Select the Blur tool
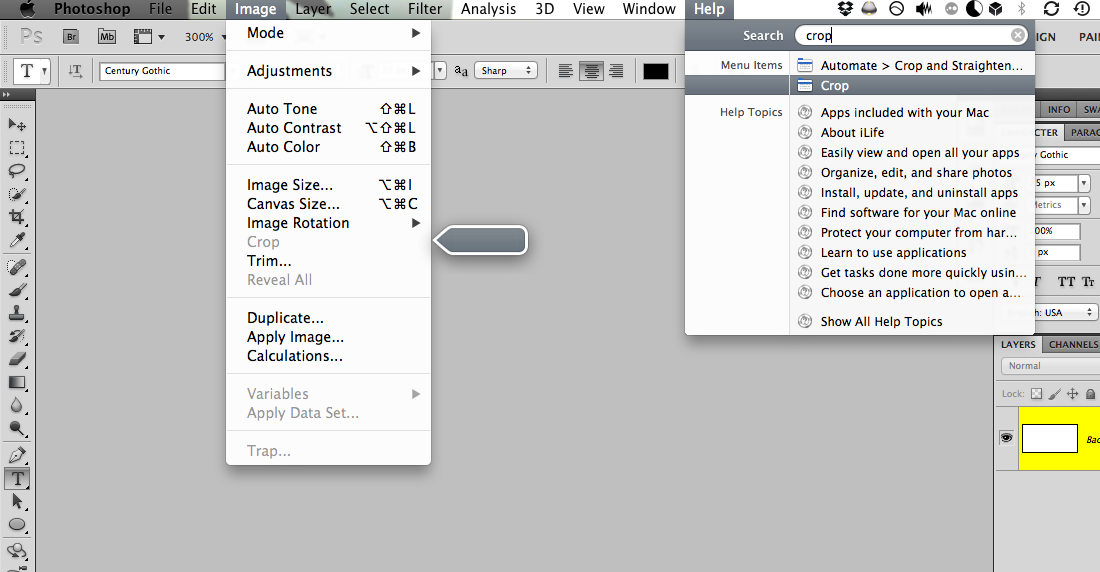 tap(17, 406)
